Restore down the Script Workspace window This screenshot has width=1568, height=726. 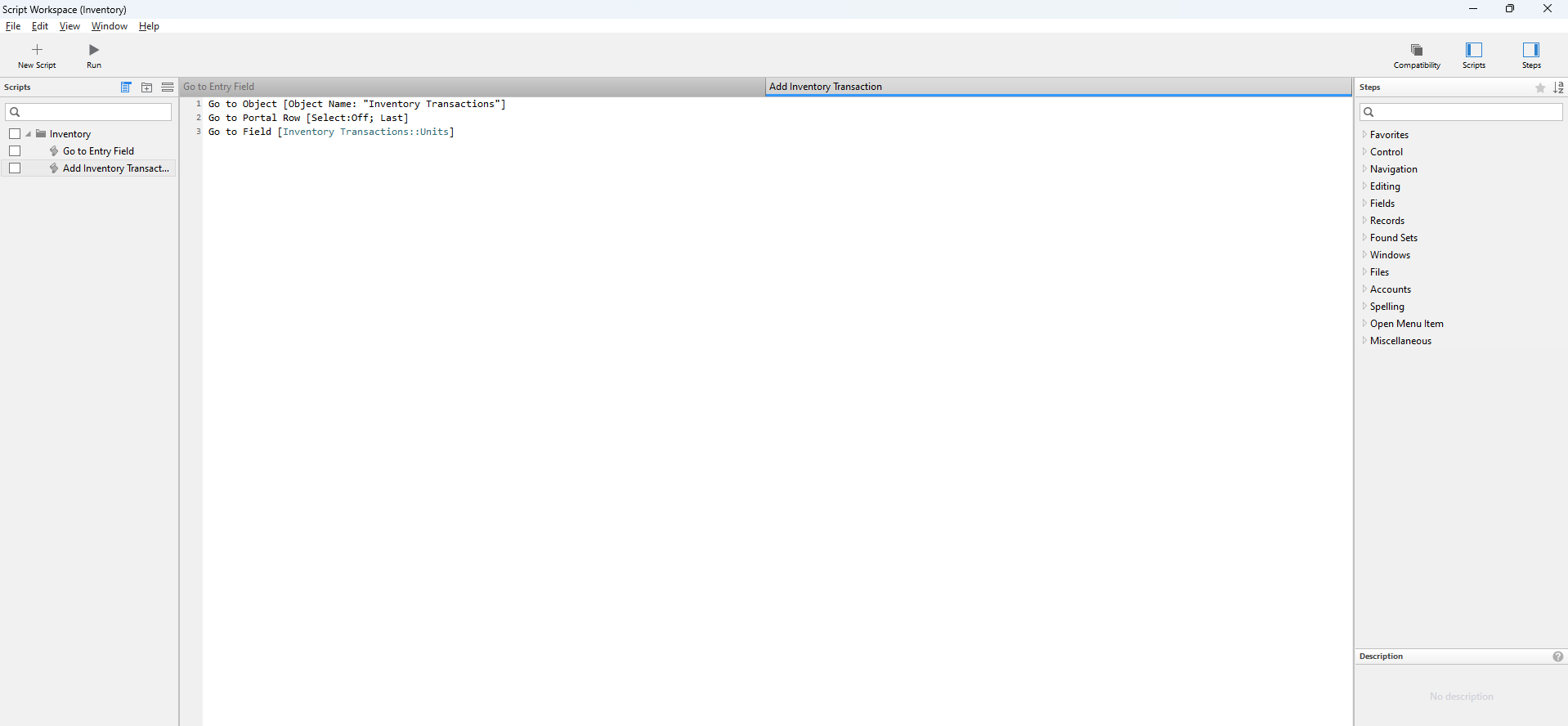pyautogui.click(x=1510, y=9)
